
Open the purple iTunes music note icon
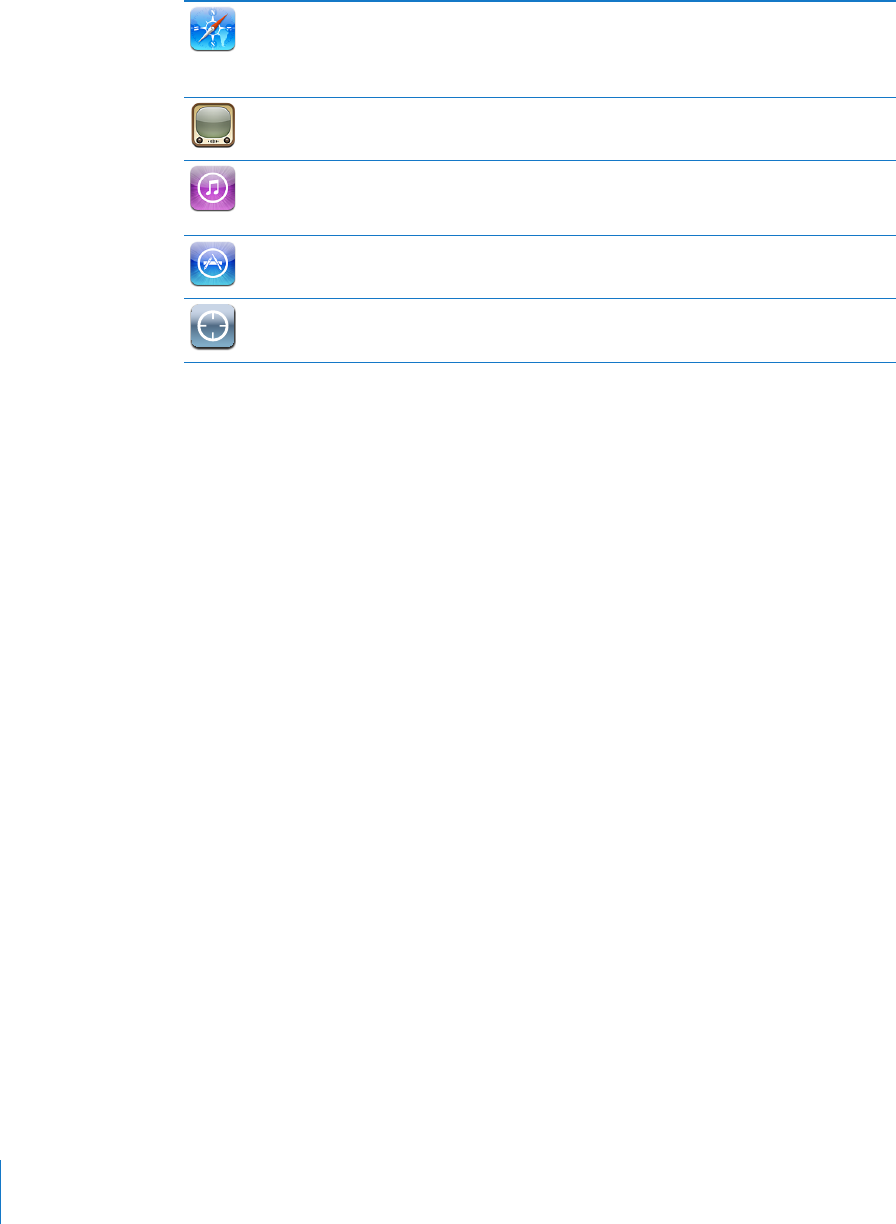[212, 189]
